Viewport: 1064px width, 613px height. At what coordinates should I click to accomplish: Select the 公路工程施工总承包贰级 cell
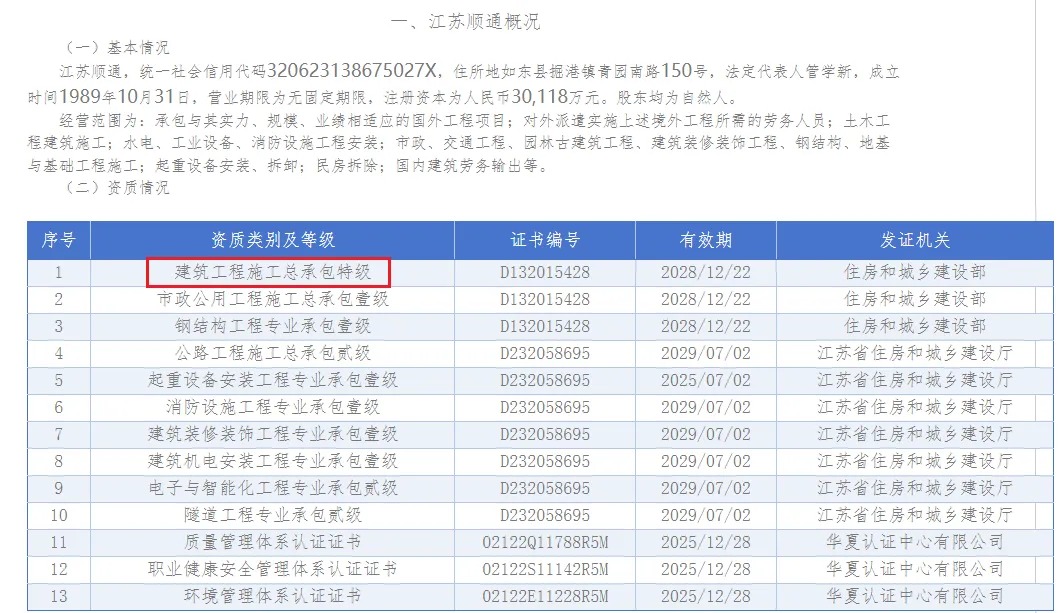coord(272,353)
